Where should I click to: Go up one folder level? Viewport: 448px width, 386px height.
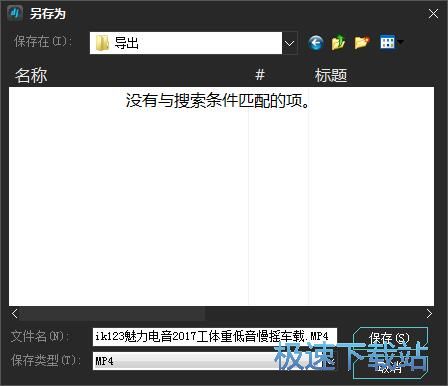coord(338,43)
